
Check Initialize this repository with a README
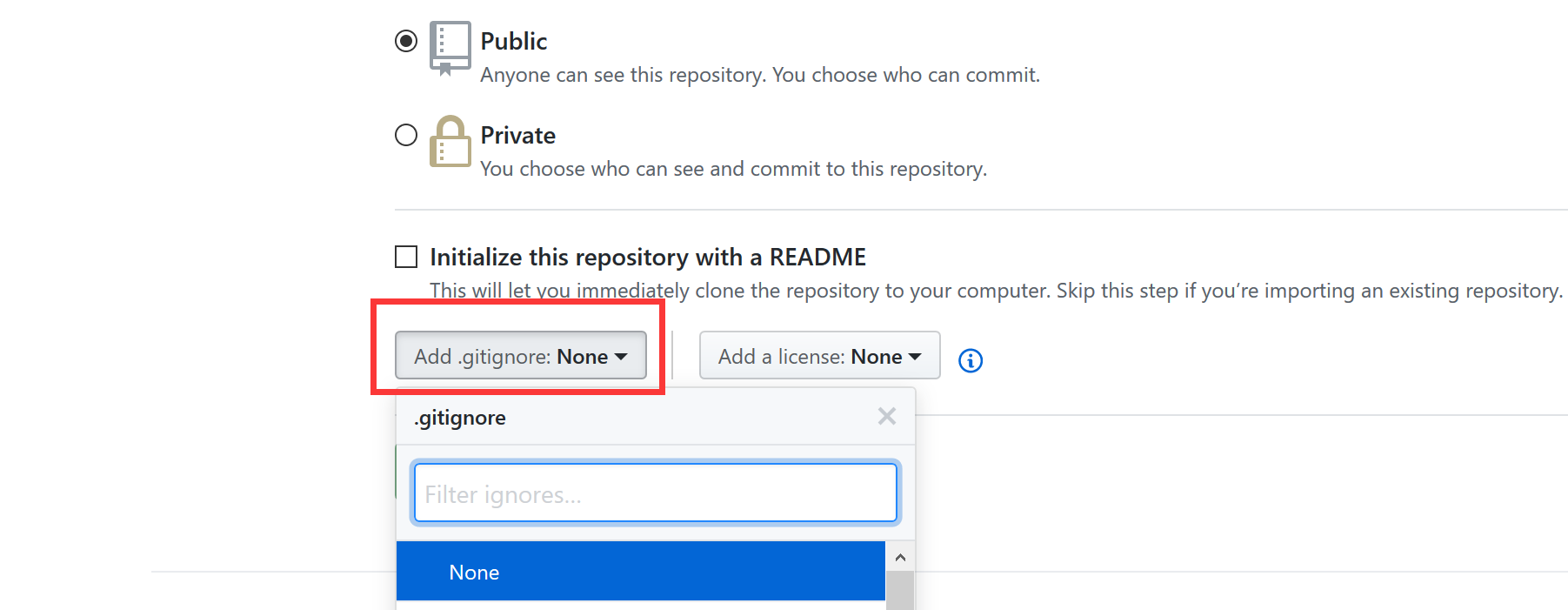(x=406, y=257)
